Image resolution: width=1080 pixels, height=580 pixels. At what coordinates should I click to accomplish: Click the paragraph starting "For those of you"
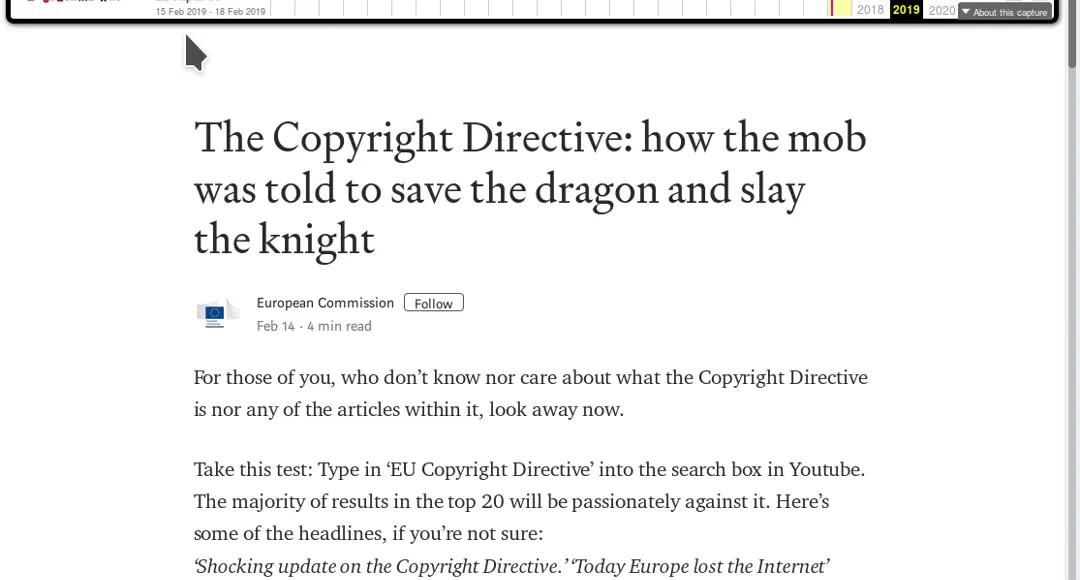[x=530, y=393]
